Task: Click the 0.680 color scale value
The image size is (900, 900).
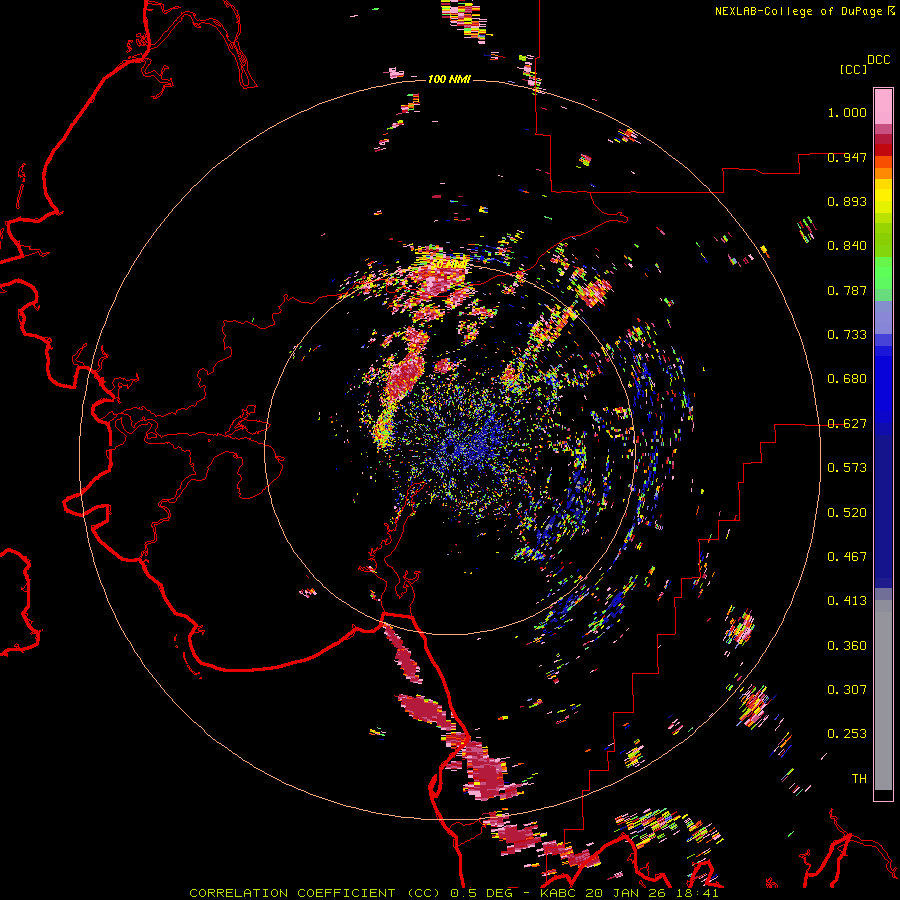Action: tap(847, 379)
